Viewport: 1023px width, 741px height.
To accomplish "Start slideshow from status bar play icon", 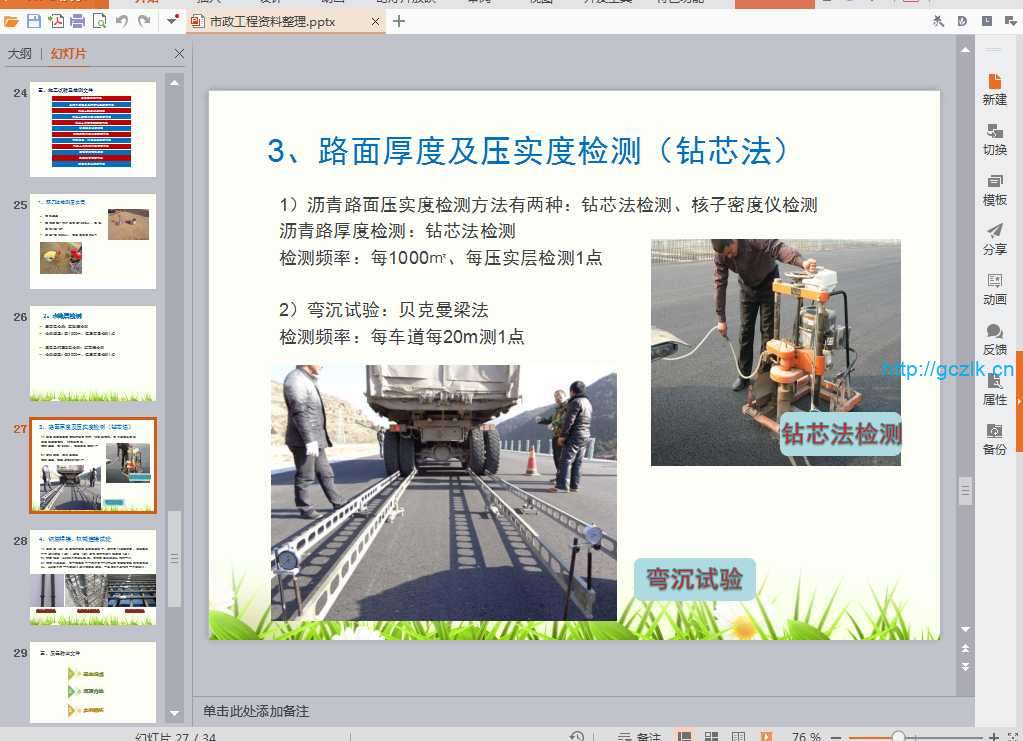I will 766,737.
